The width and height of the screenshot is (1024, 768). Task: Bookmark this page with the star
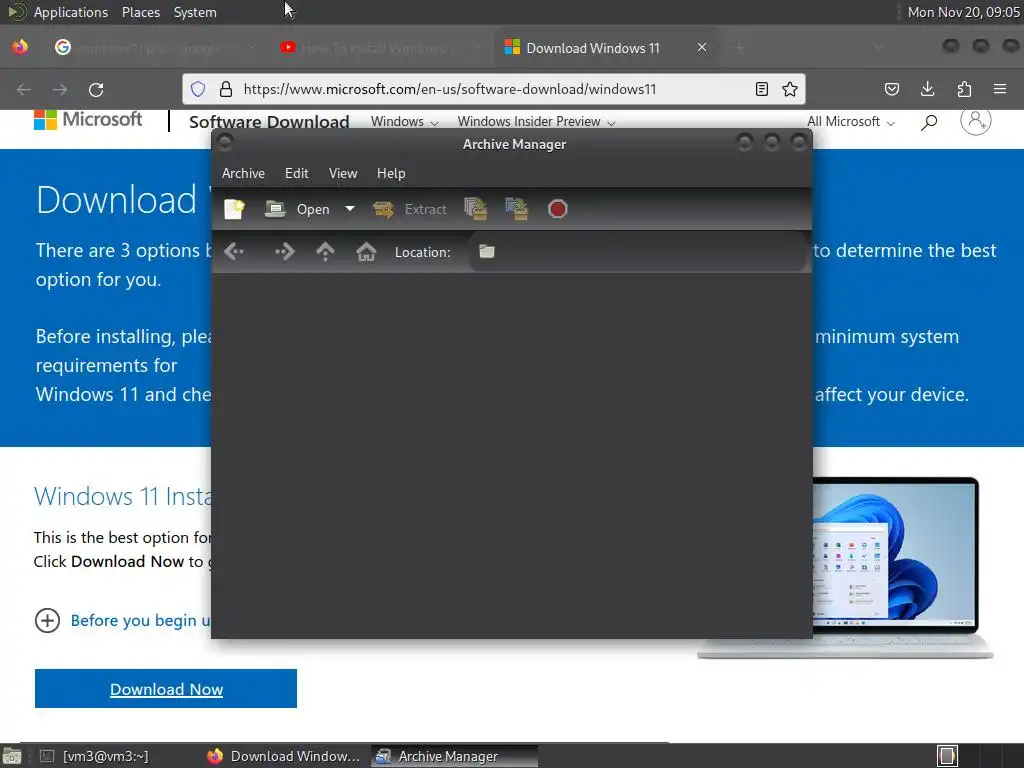tap(790, 89)
